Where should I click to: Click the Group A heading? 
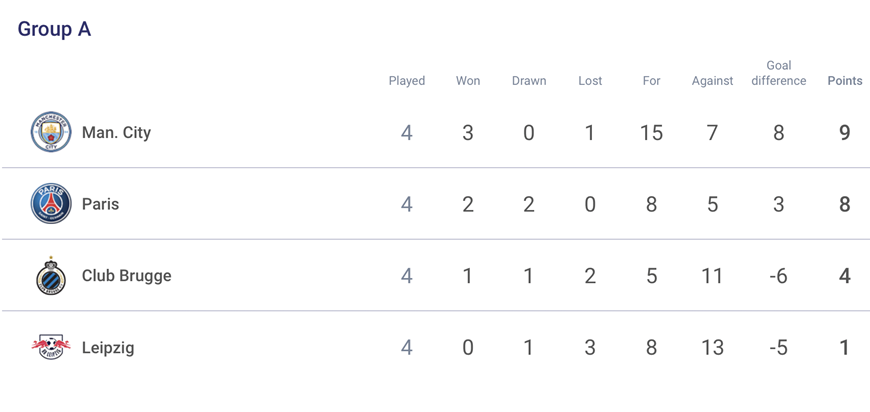coord(54,29)
